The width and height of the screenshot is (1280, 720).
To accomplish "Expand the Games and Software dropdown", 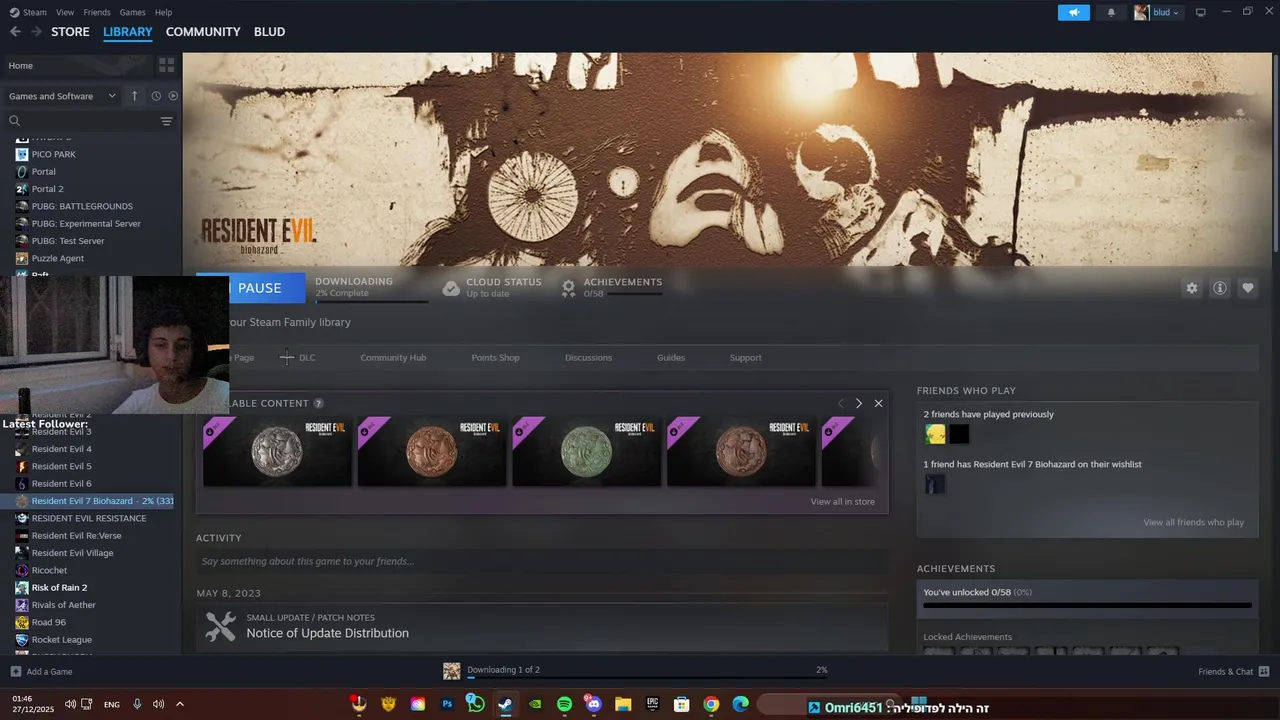I will click(x=63, y=96).
